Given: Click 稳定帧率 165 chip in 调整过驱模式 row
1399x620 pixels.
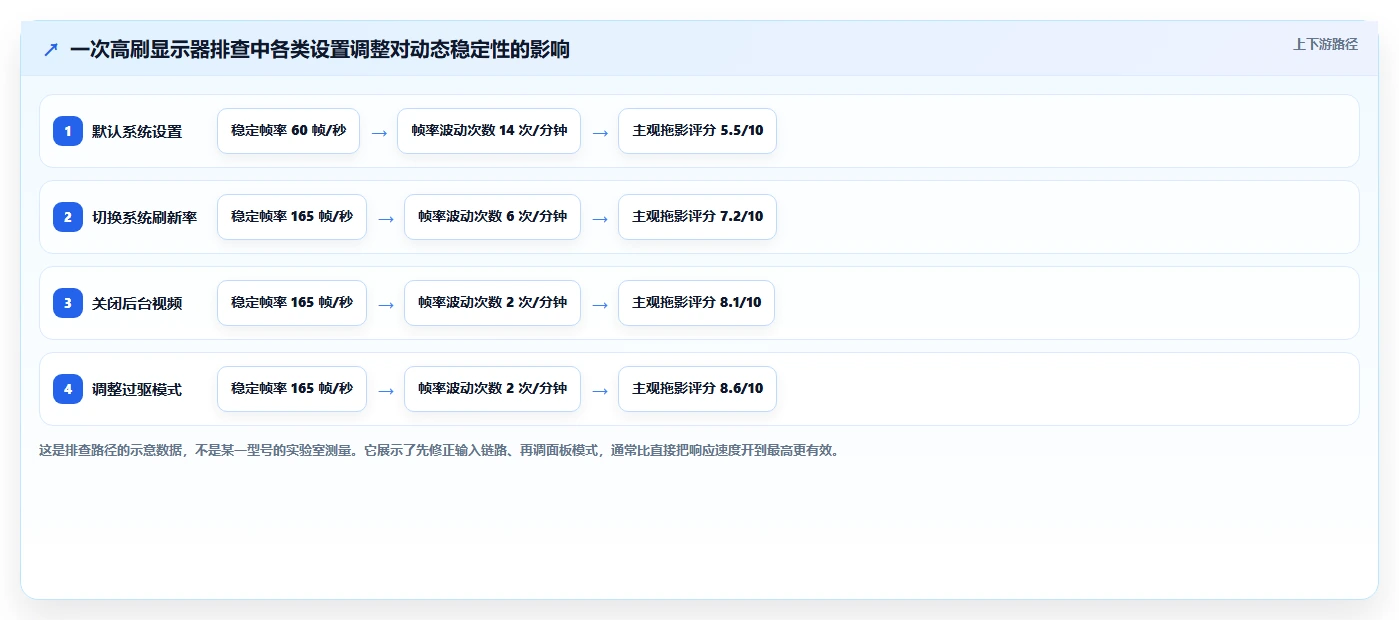Looking at the screenshot, I should (x=292, y=389).
